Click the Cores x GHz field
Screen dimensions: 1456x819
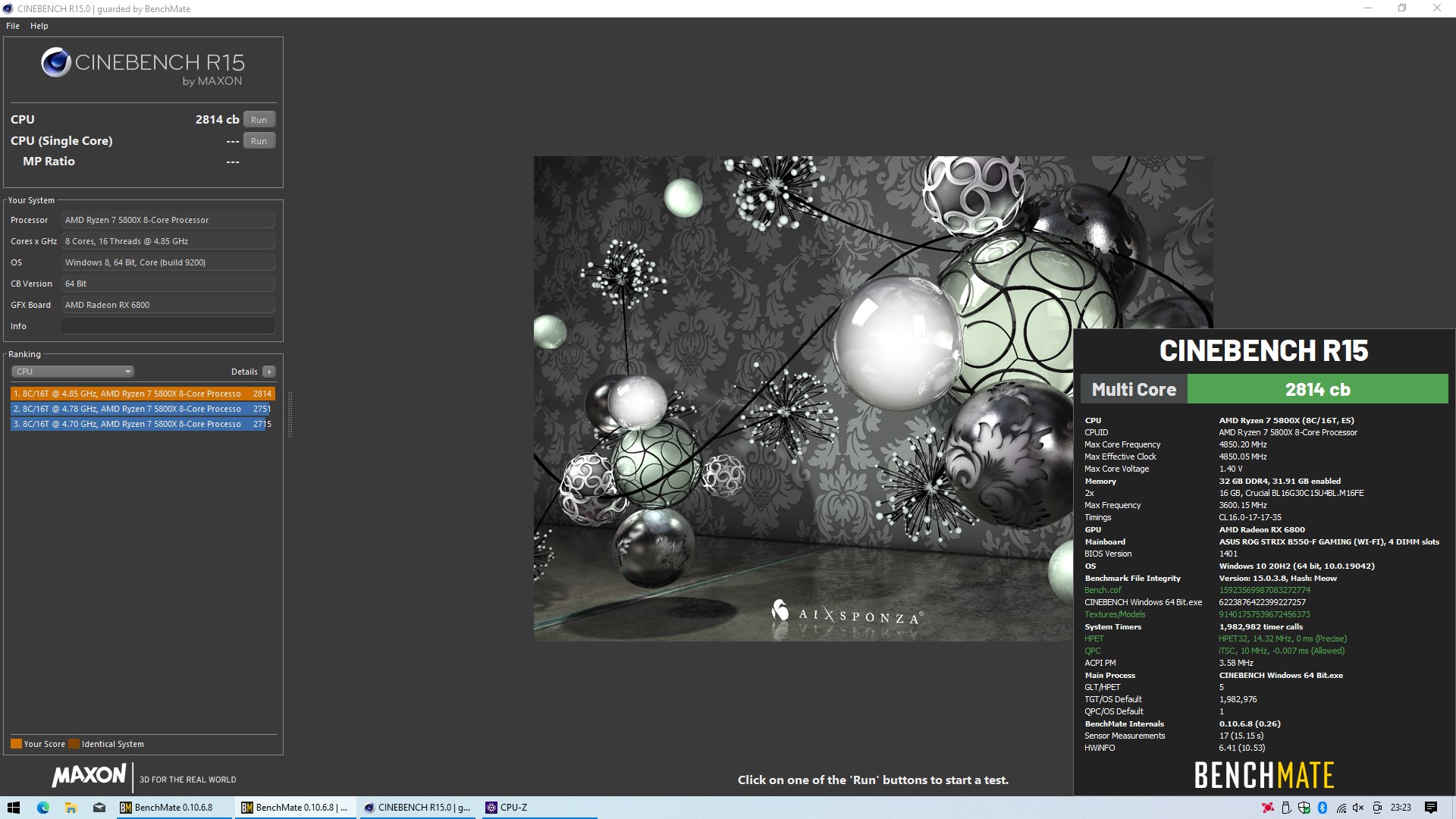(168, 241)
